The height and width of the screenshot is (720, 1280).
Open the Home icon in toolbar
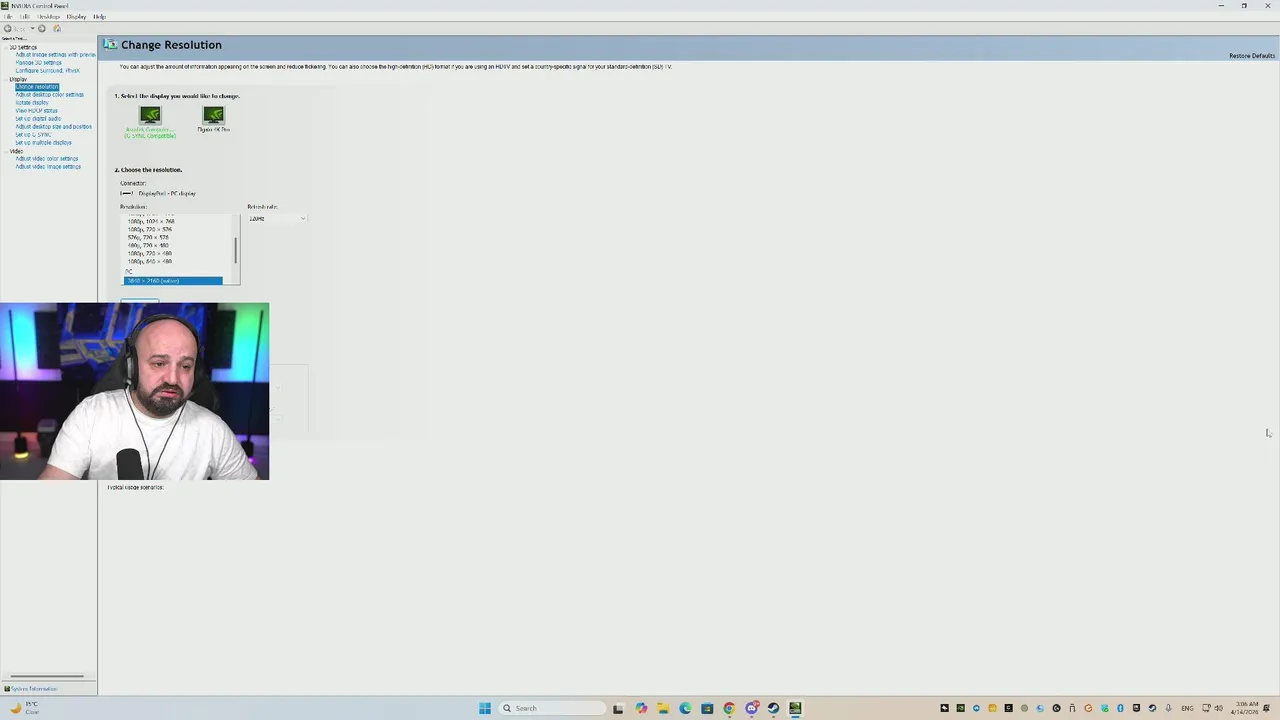[x=56, y=28]
